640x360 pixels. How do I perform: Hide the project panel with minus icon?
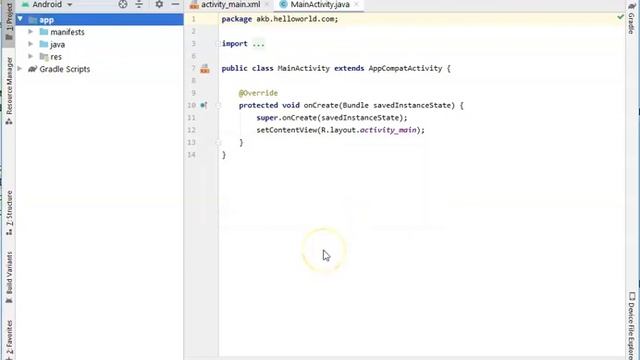176,4
